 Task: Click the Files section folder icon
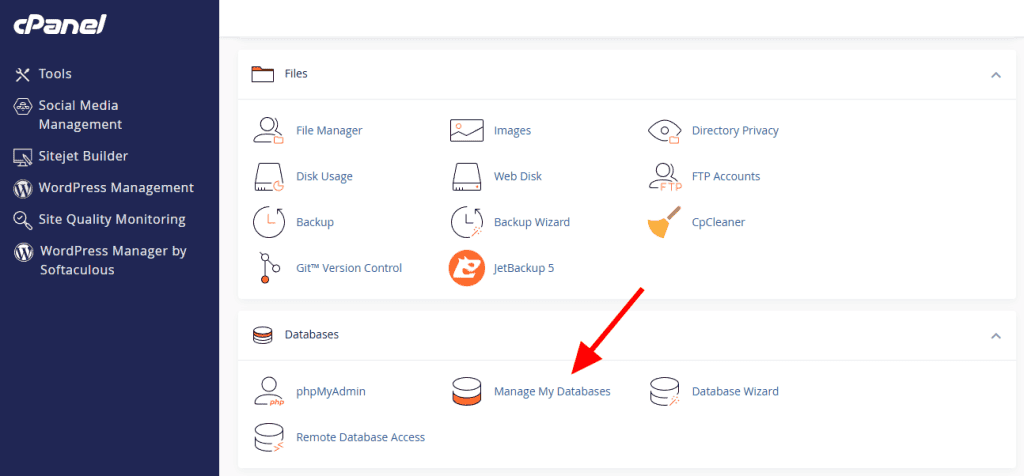tap(263, 74)
